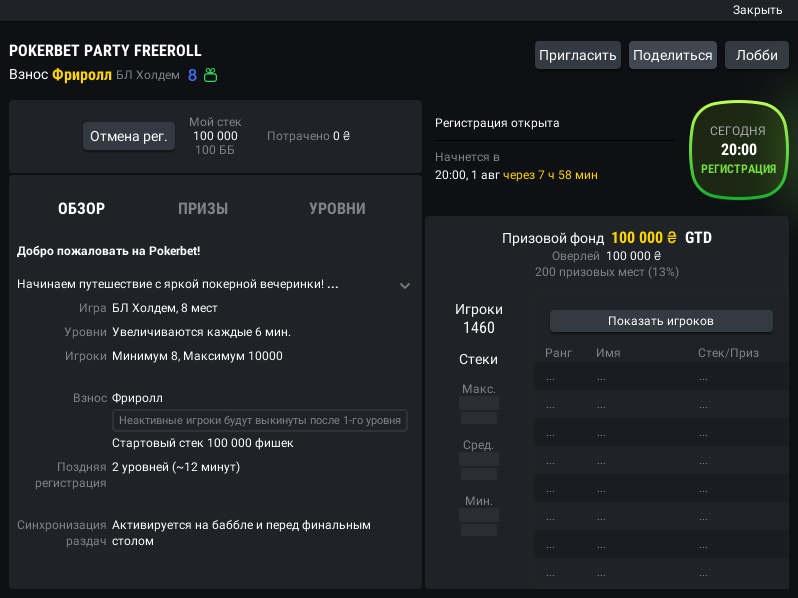Click the Макс. stack label
This screenshot has width=798, height=598.
[479, 389]
